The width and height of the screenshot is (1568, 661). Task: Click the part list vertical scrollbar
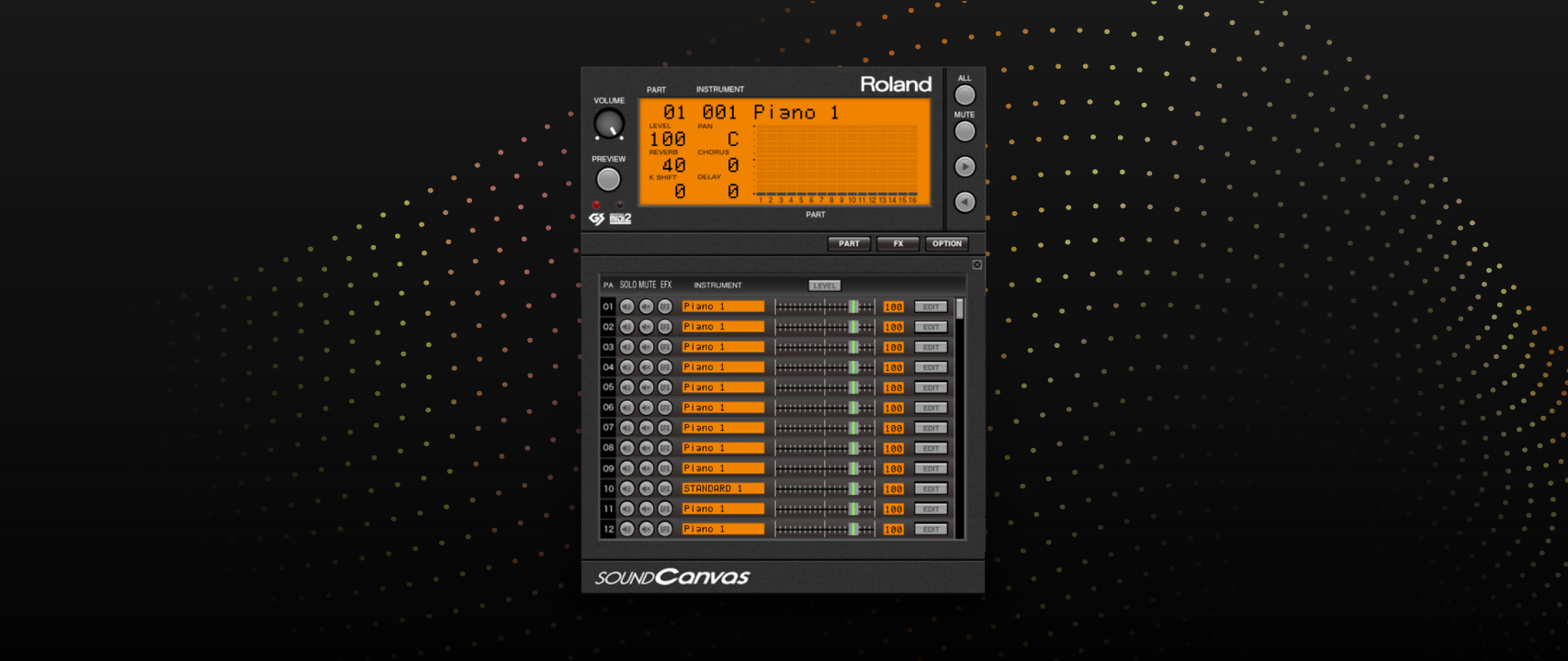point(960,418)
